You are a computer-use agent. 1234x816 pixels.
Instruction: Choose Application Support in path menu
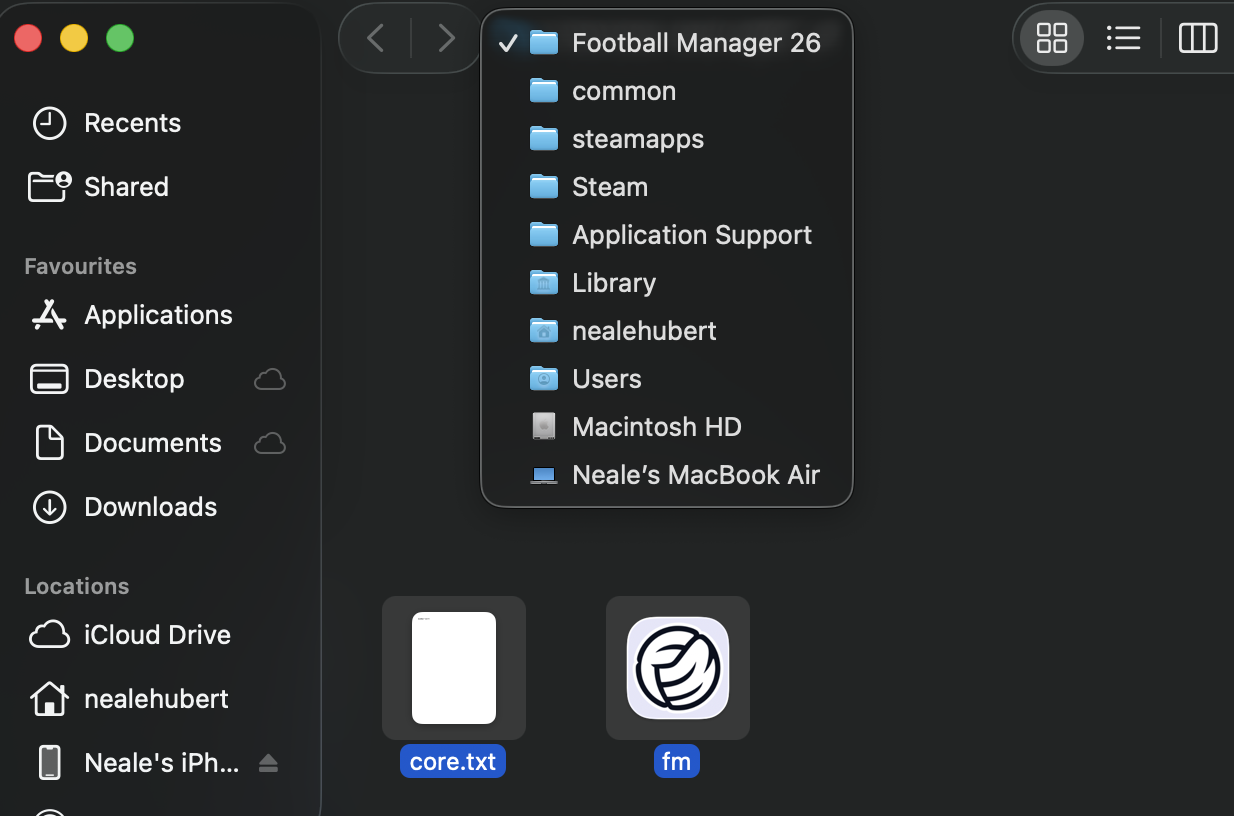click(x=691, y=235)
